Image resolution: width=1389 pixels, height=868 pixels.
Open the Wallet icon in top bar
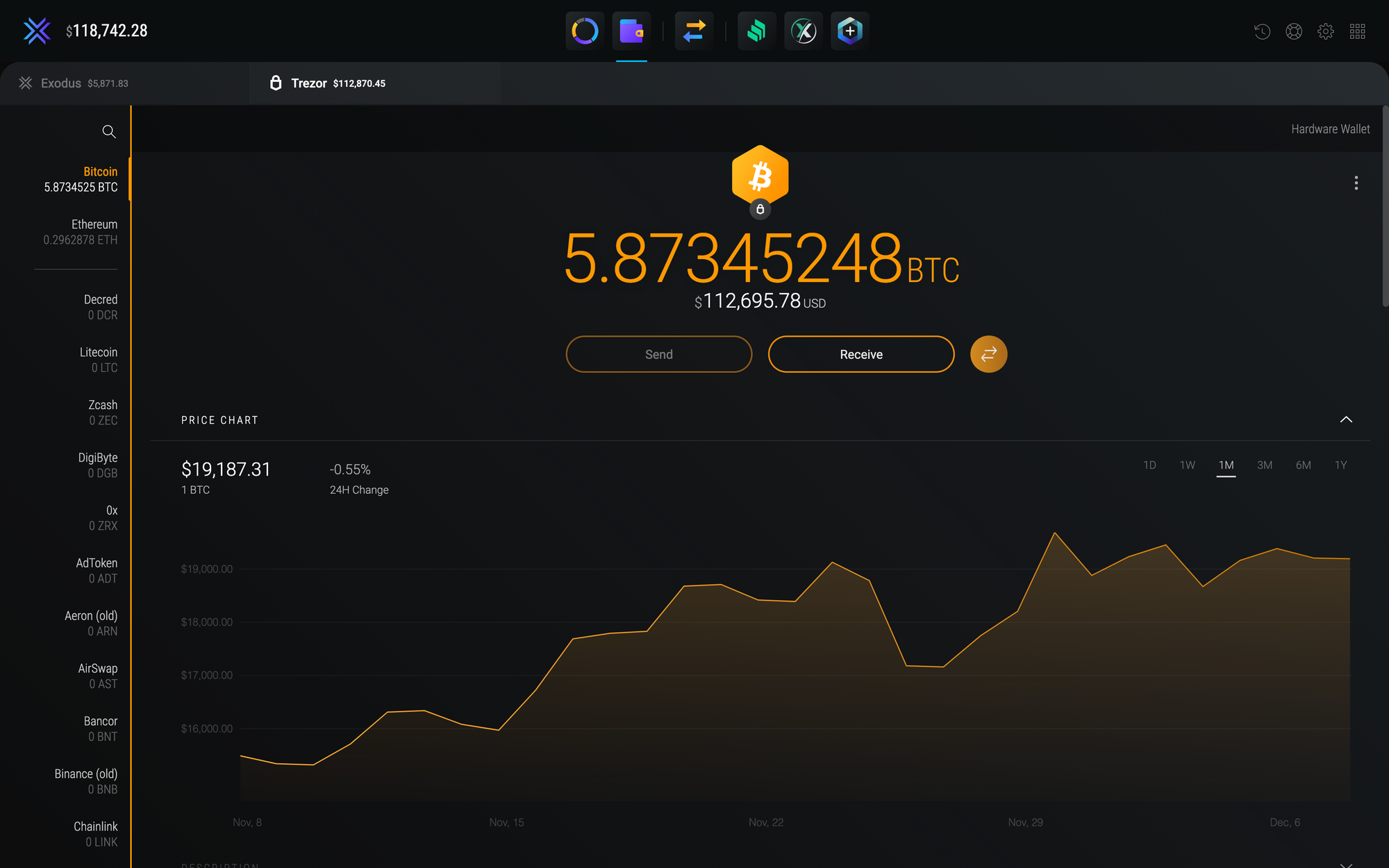[631, 31]
